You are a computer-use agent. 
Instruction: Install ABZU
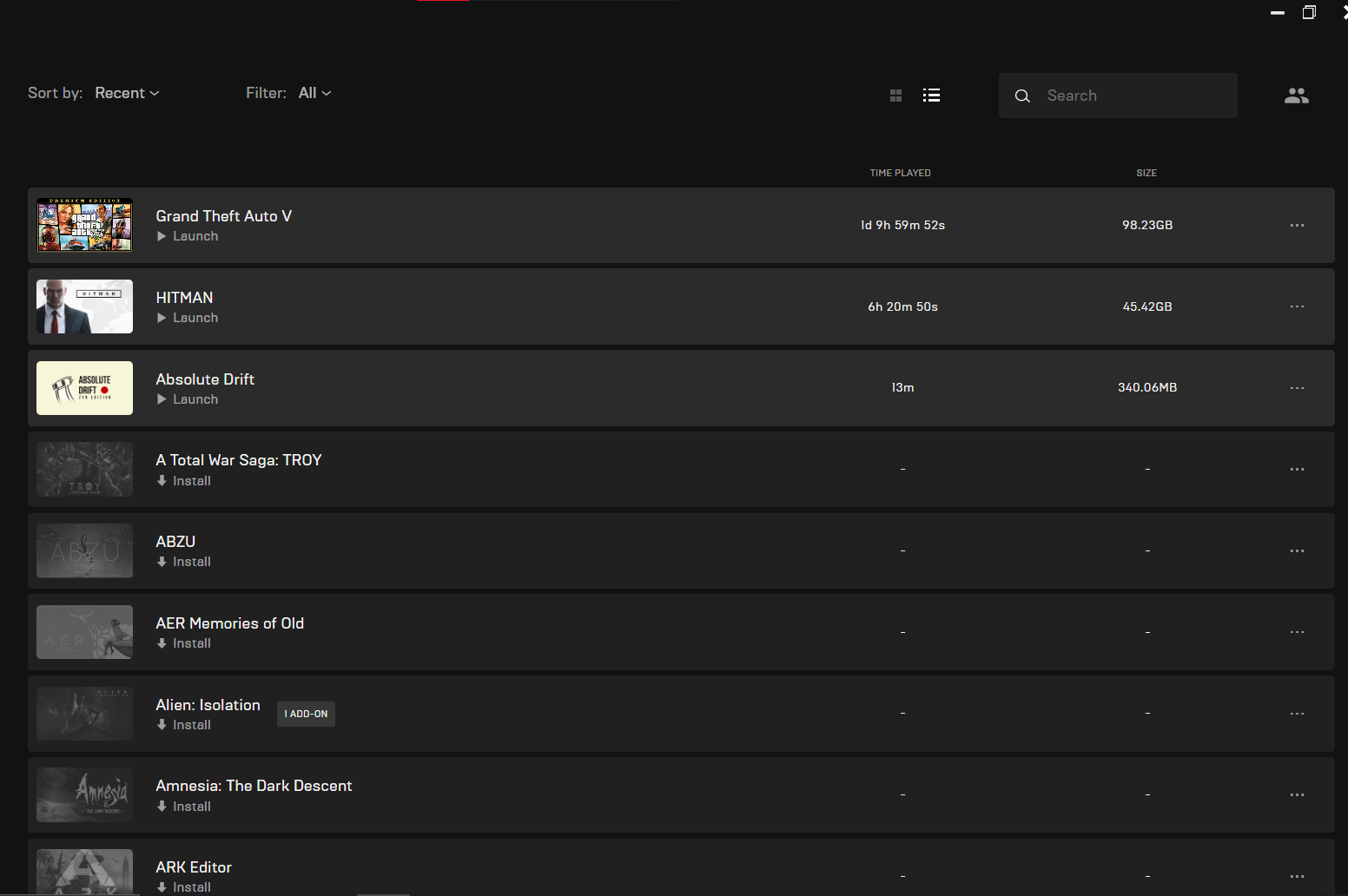point(184,562)
